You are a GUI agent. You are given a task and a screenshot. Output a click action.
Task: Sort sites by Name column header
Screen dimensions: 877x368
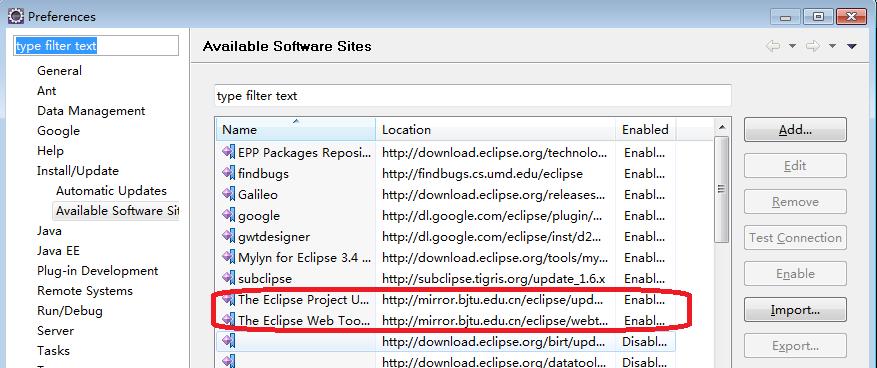coord(296,129)
